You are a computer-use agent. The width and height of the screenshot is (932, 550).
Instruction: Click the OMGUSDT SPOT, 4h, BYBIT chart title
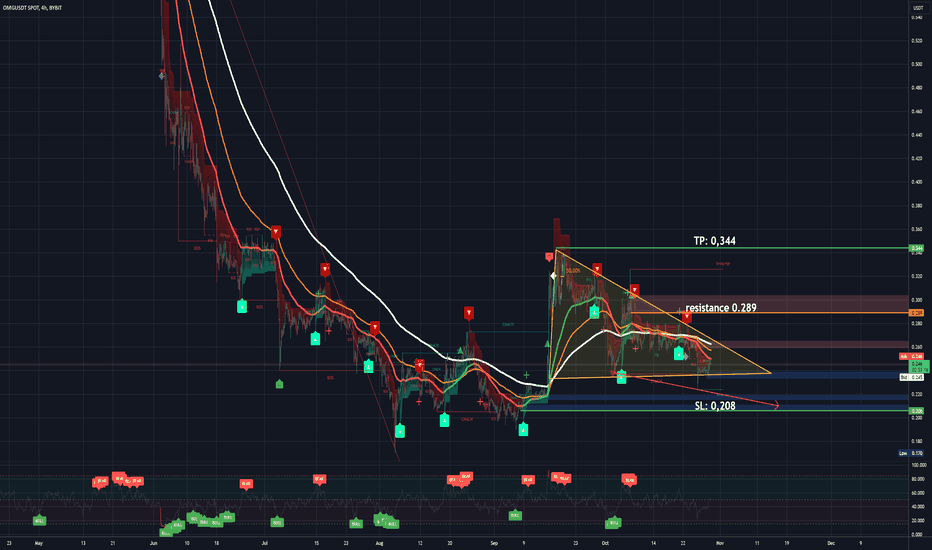(32, 8)
